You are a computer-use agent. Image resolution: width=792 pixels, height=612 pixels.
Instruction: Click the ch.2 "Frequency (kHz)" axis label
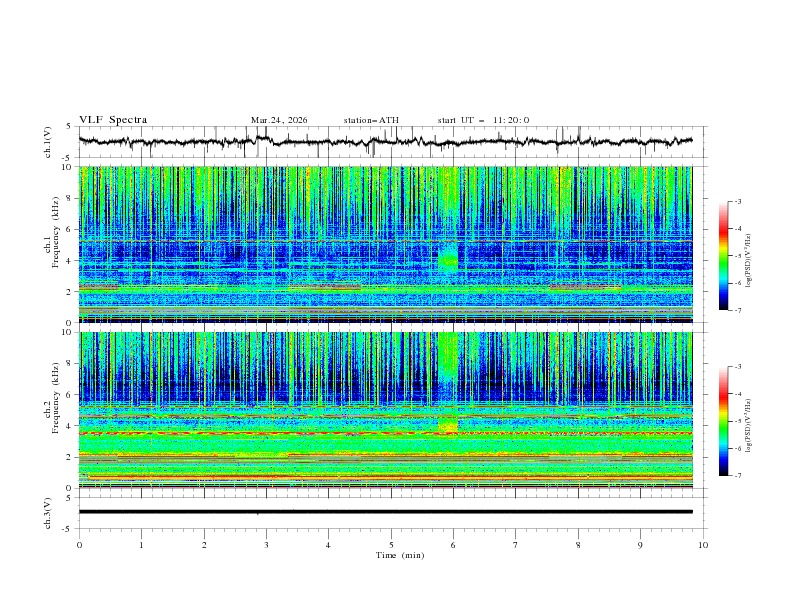56,397
